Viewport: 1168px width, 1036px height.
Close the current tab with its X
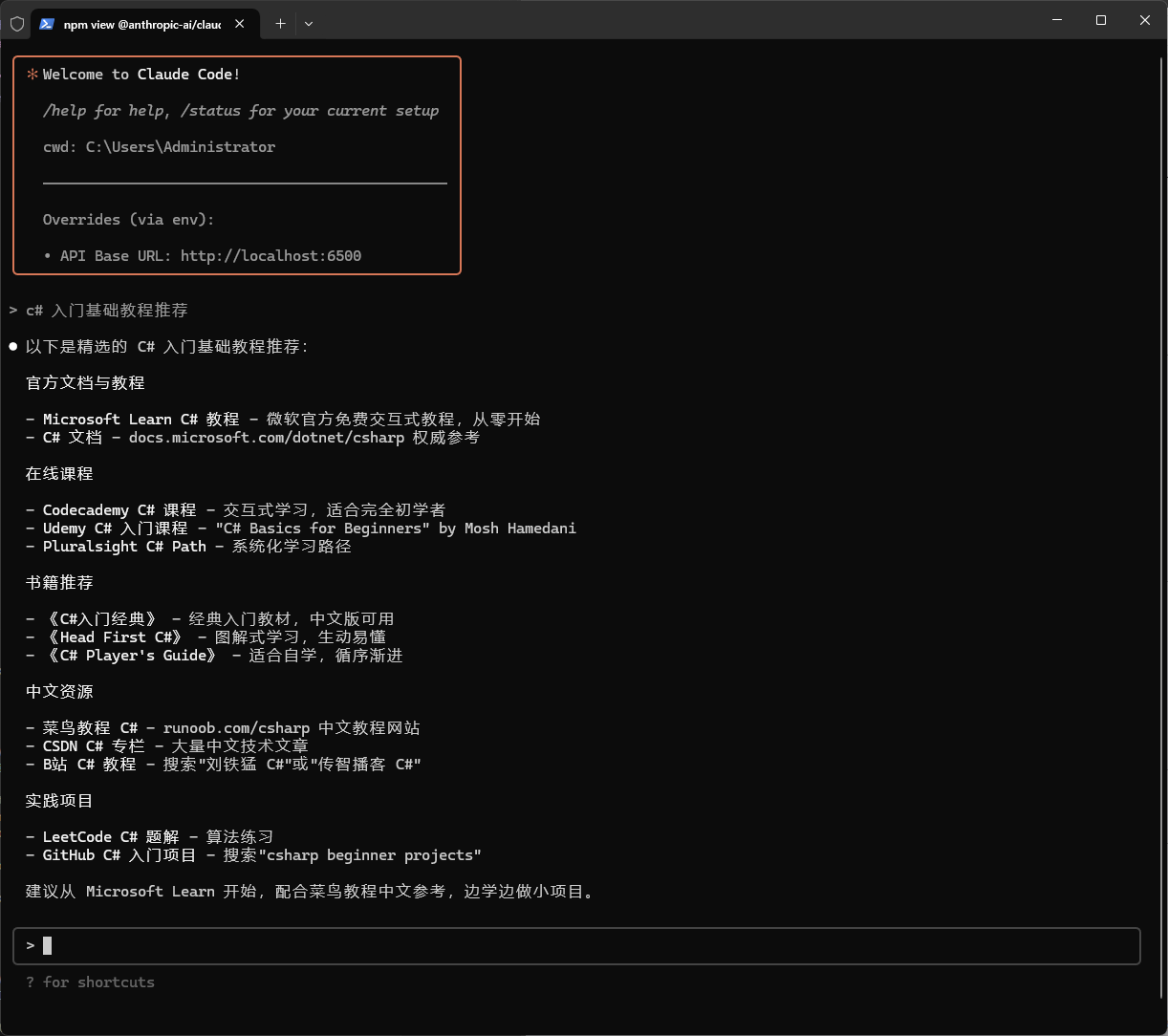[x=240, y=23]
